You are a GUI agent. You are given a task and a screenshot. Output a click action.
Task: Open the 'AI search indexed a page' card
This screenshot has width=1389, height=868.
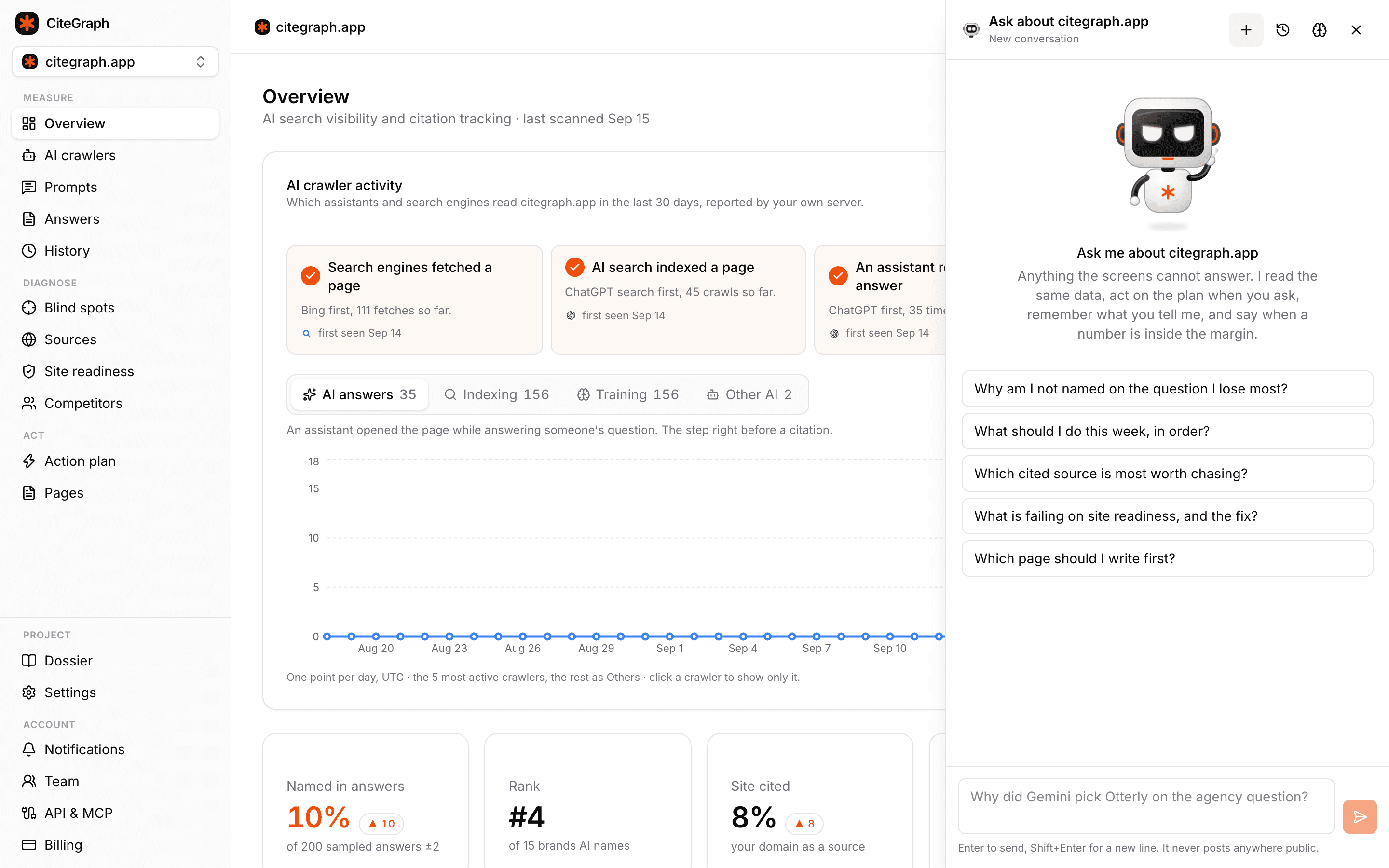click(x=678, y=299)
